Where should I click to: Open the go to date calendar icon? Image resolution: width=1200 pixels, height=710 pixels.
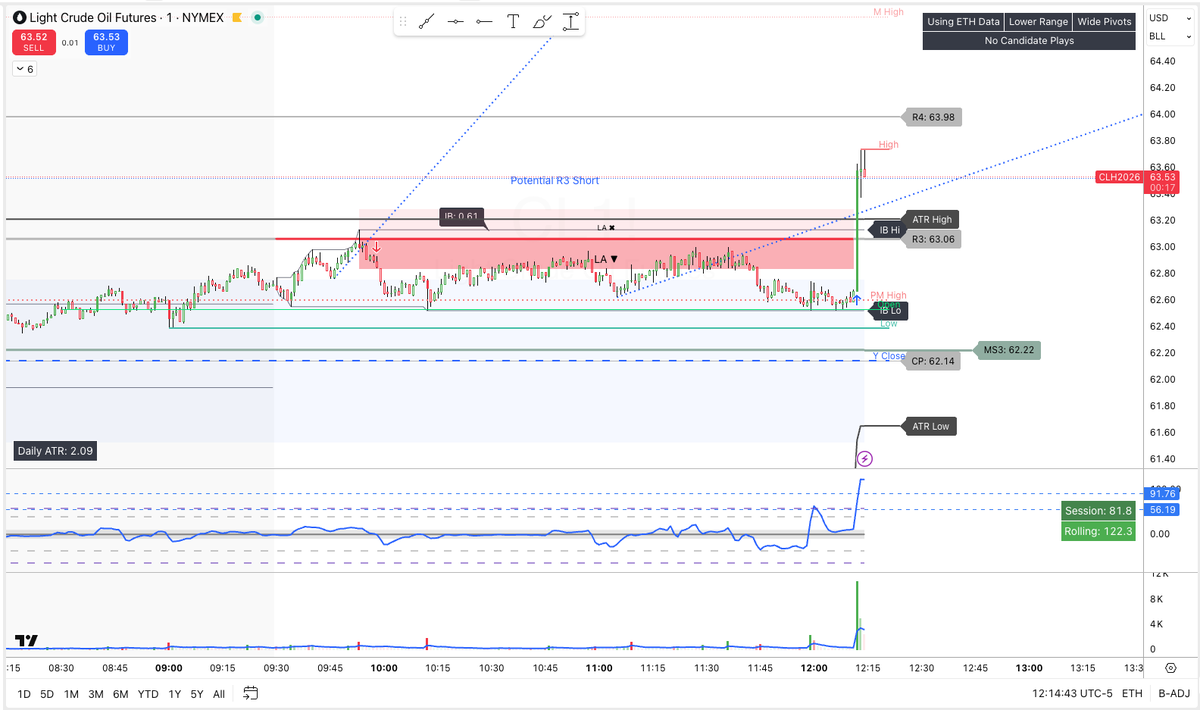coord(251,693)
